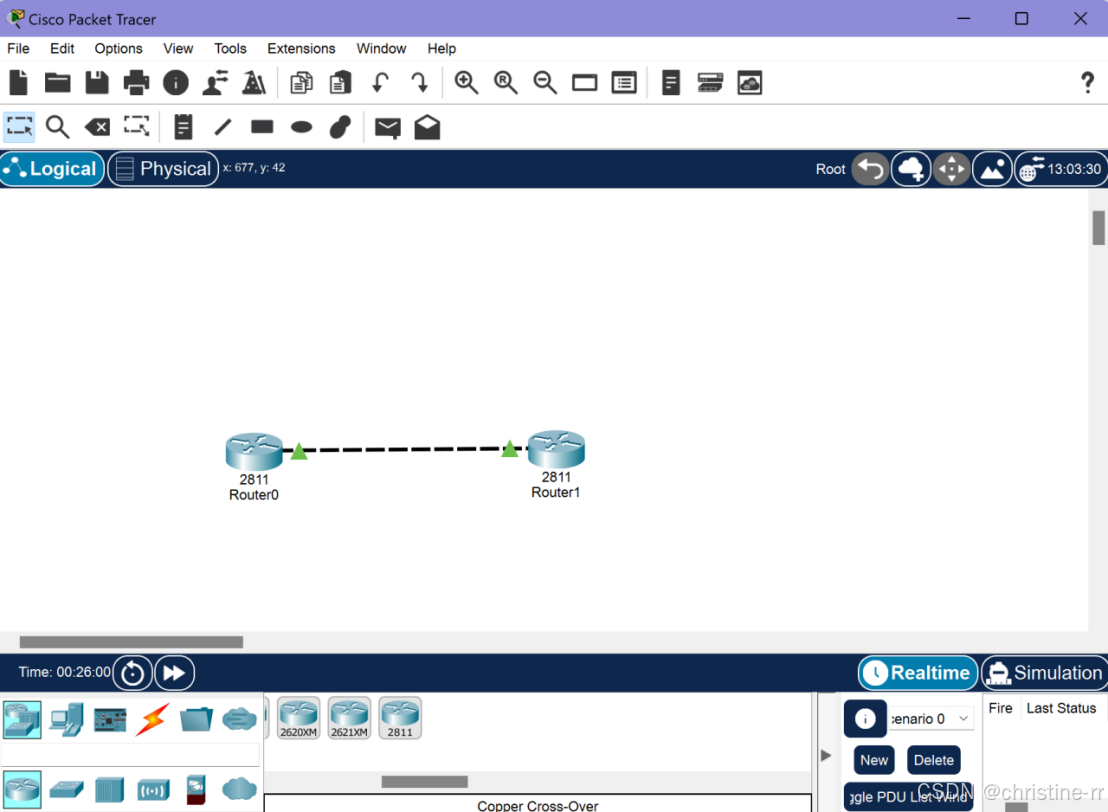1108x812 pixels.
Task: Select the Components category
Action: [x=110, y=720]
